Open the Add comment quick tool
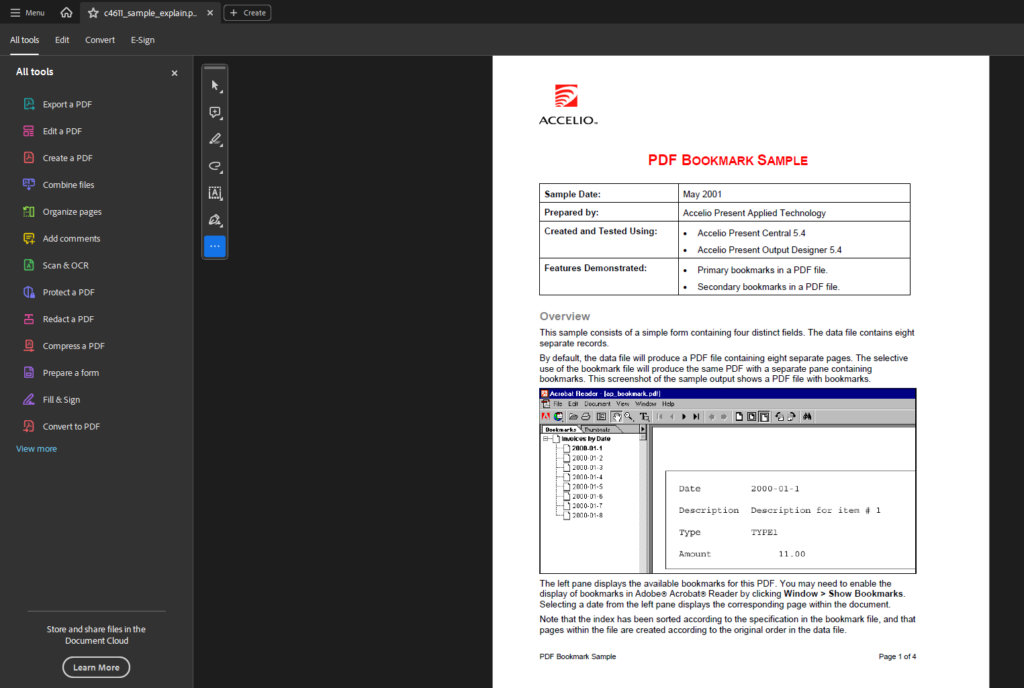Viewport: 1024px width, 688px height. point(215,113)
